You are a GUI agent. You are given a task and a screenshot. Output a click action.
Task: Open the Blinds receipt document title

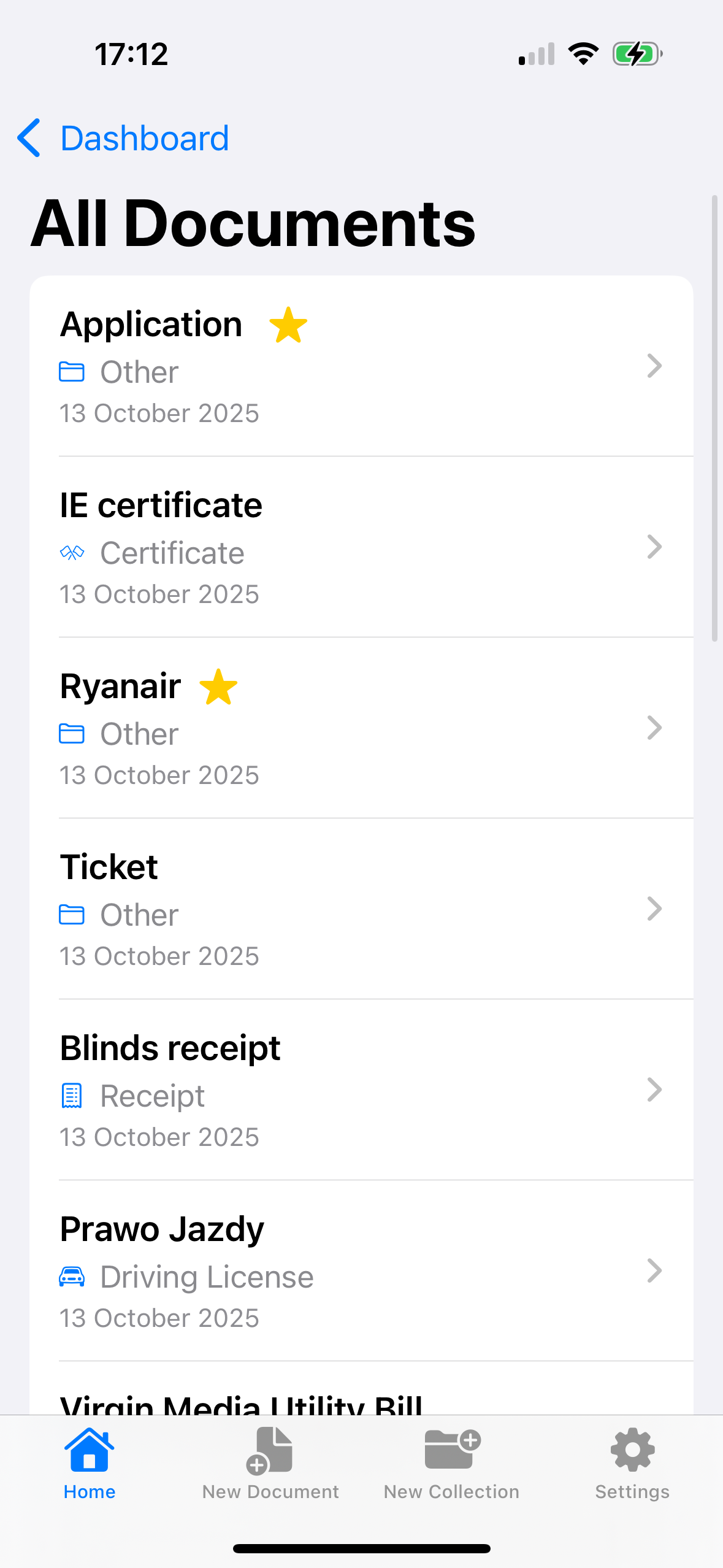coord(170,1048)
